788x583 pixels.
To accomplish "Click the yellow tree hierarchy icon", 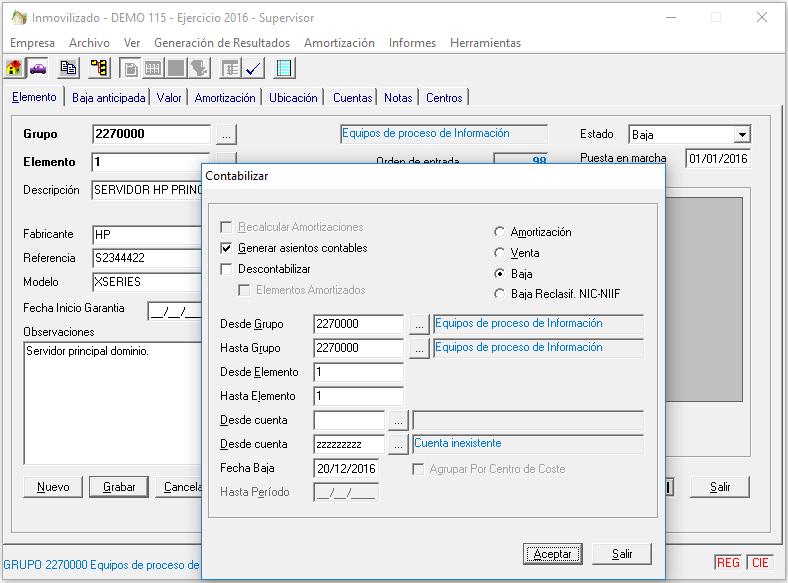I will 99,68.
